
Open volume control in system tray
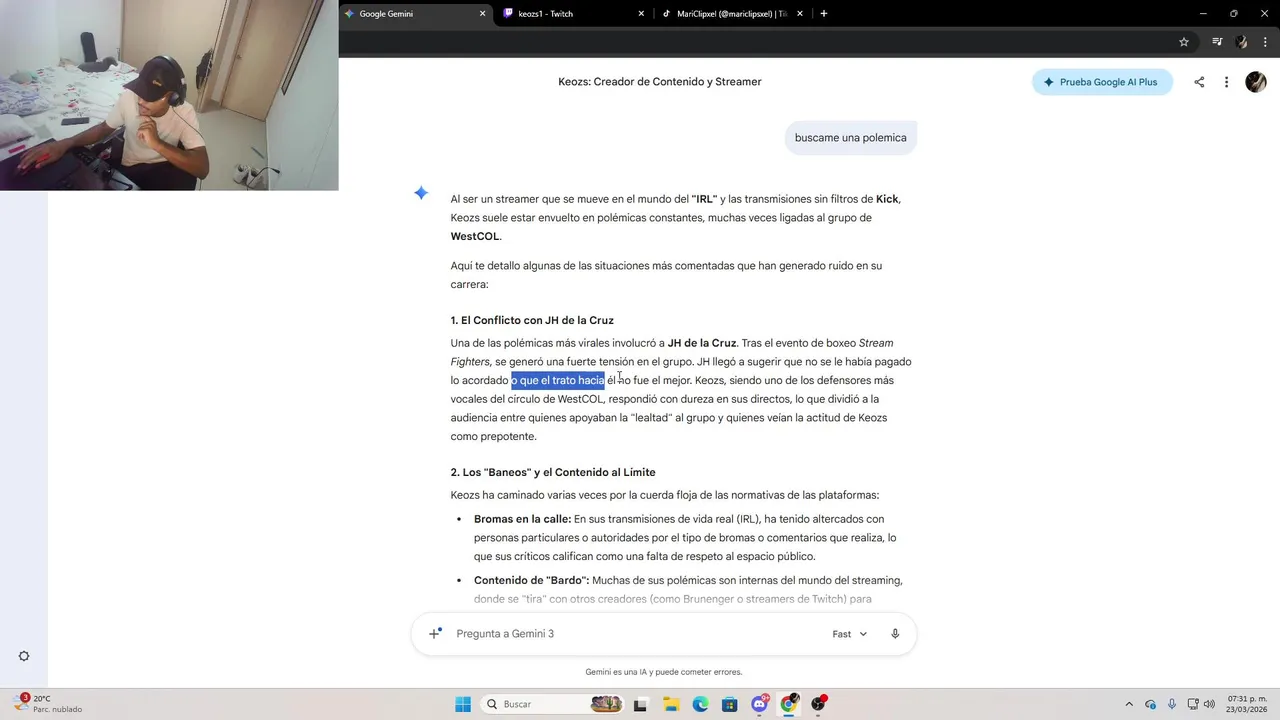pos(1210,704)
